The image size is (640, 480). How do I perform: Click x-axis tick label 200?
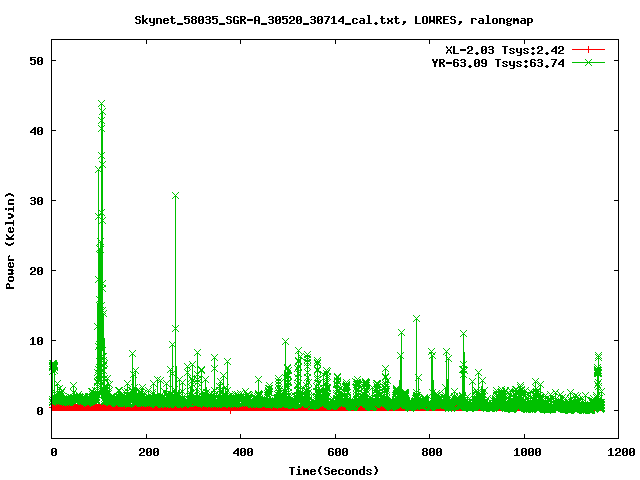(149, 452)
